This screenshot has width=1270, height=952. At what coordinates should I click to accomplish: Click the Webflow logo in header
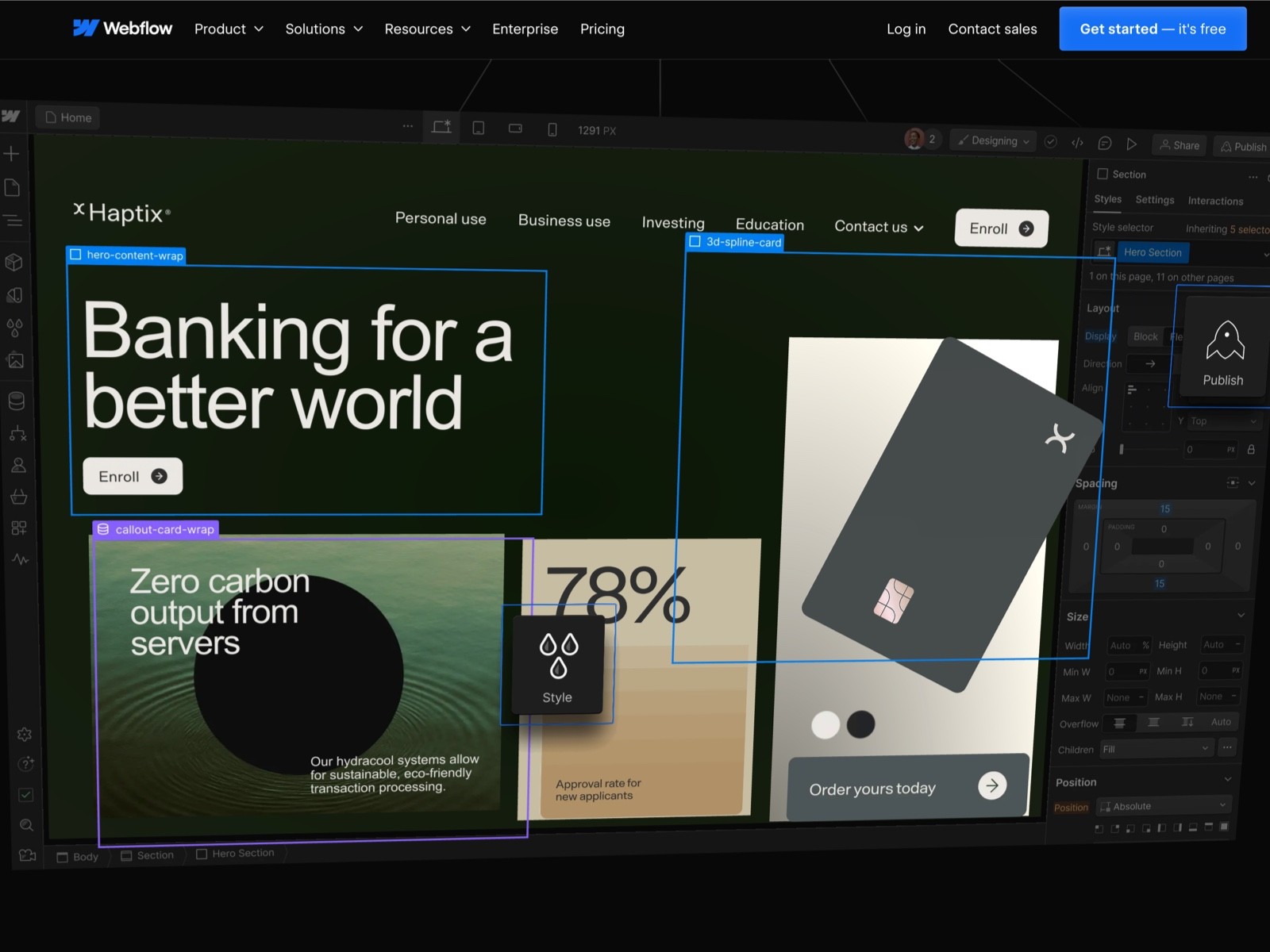click(x=122, y=29)
